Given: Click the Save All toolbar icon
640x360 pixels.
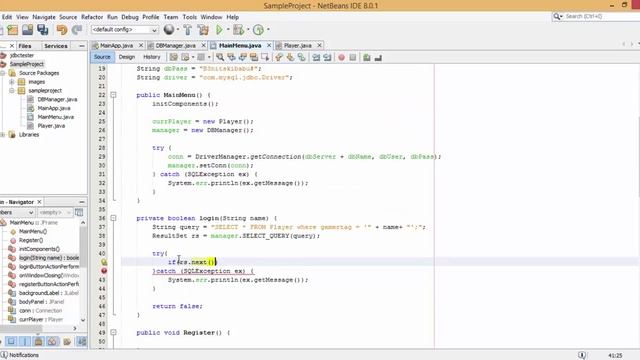Looking at the screenshot, I should (x=42, y=30).
